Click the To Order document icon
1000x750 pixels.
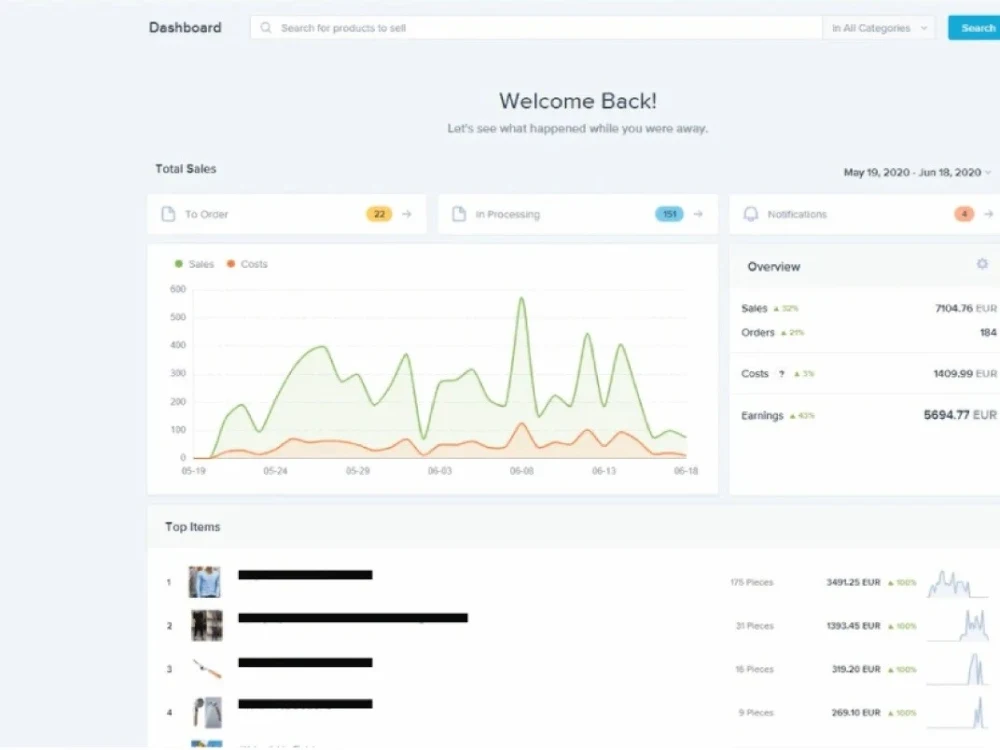coord(168,214)
